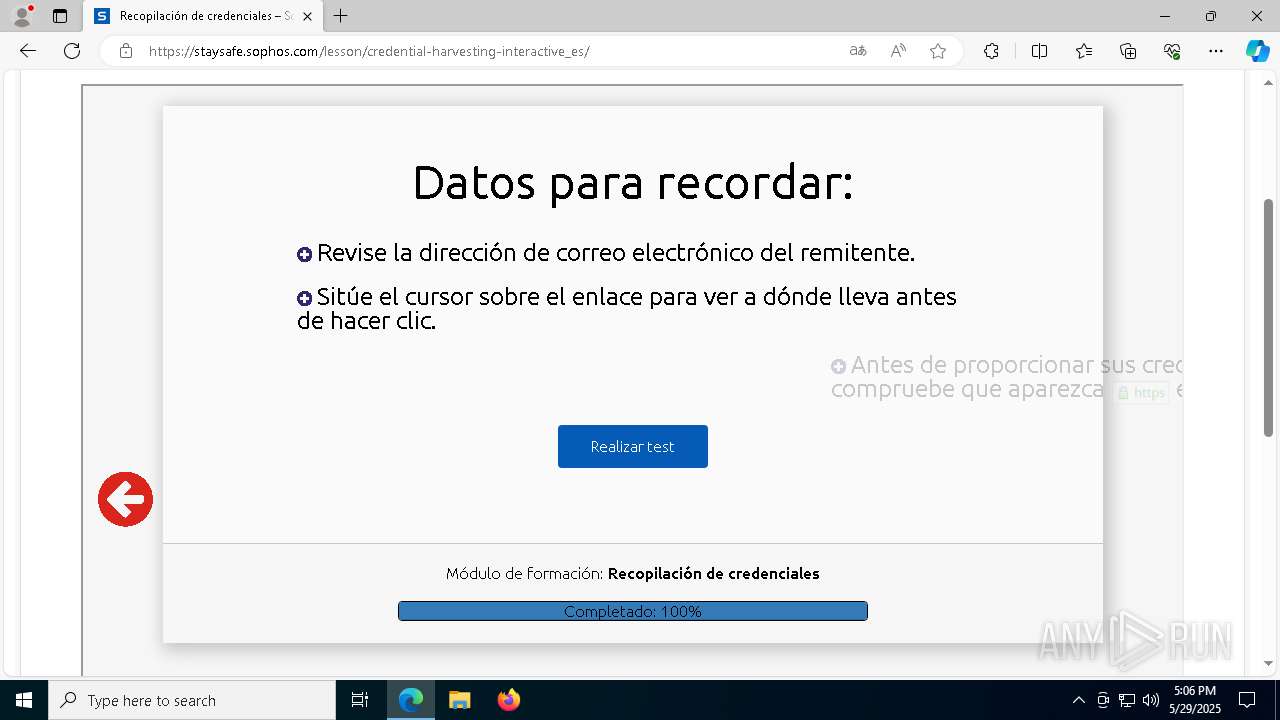
Task: Click the scrollbar down arrow
Action: 1268,663
